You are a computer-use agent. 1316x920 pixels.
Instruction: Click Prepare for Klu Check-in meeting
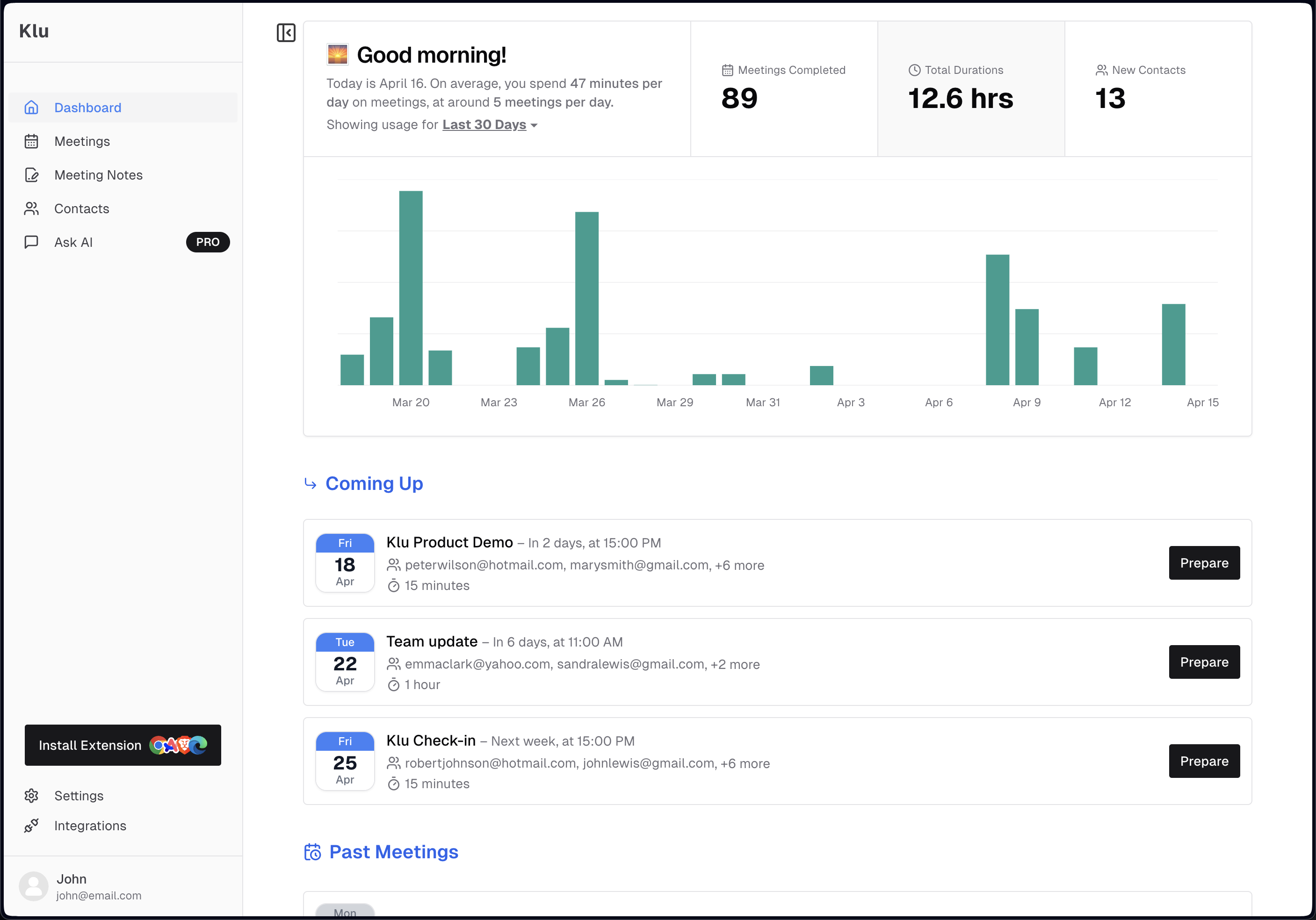[x=1204, y=761]
